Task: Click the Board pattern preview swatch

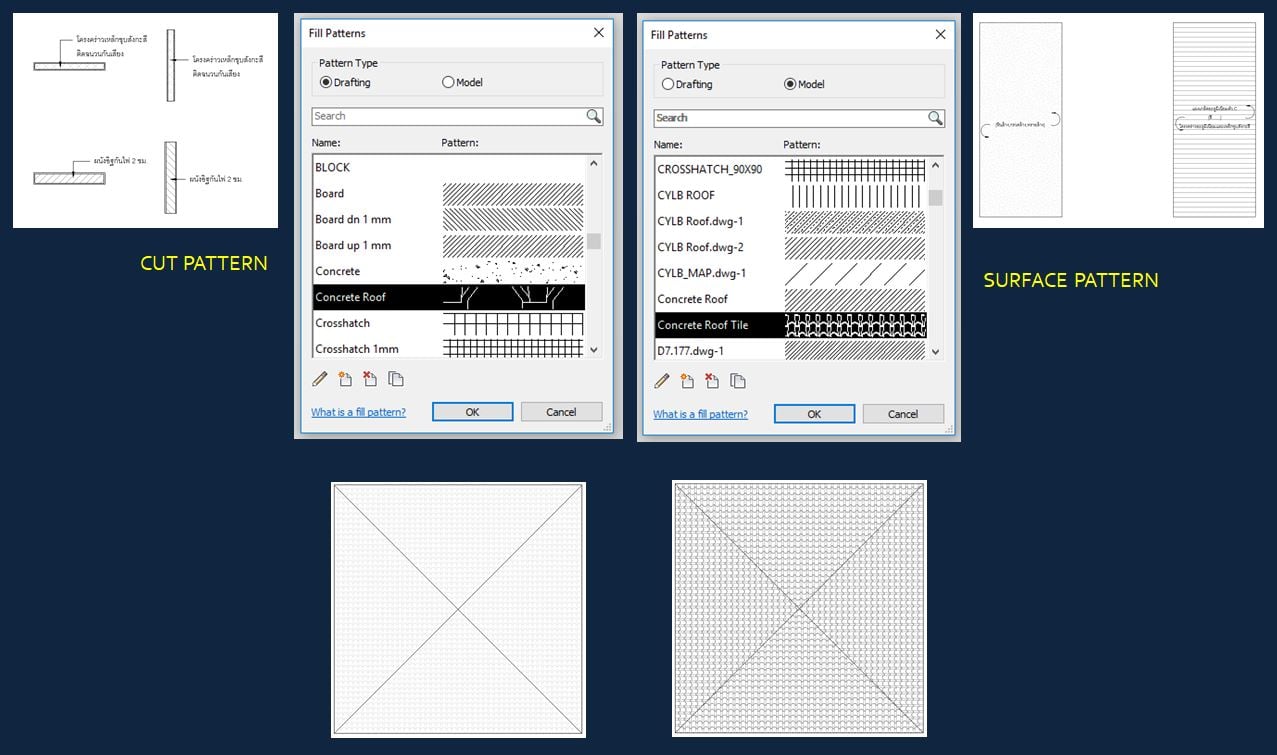Action: tap(513, 194)
